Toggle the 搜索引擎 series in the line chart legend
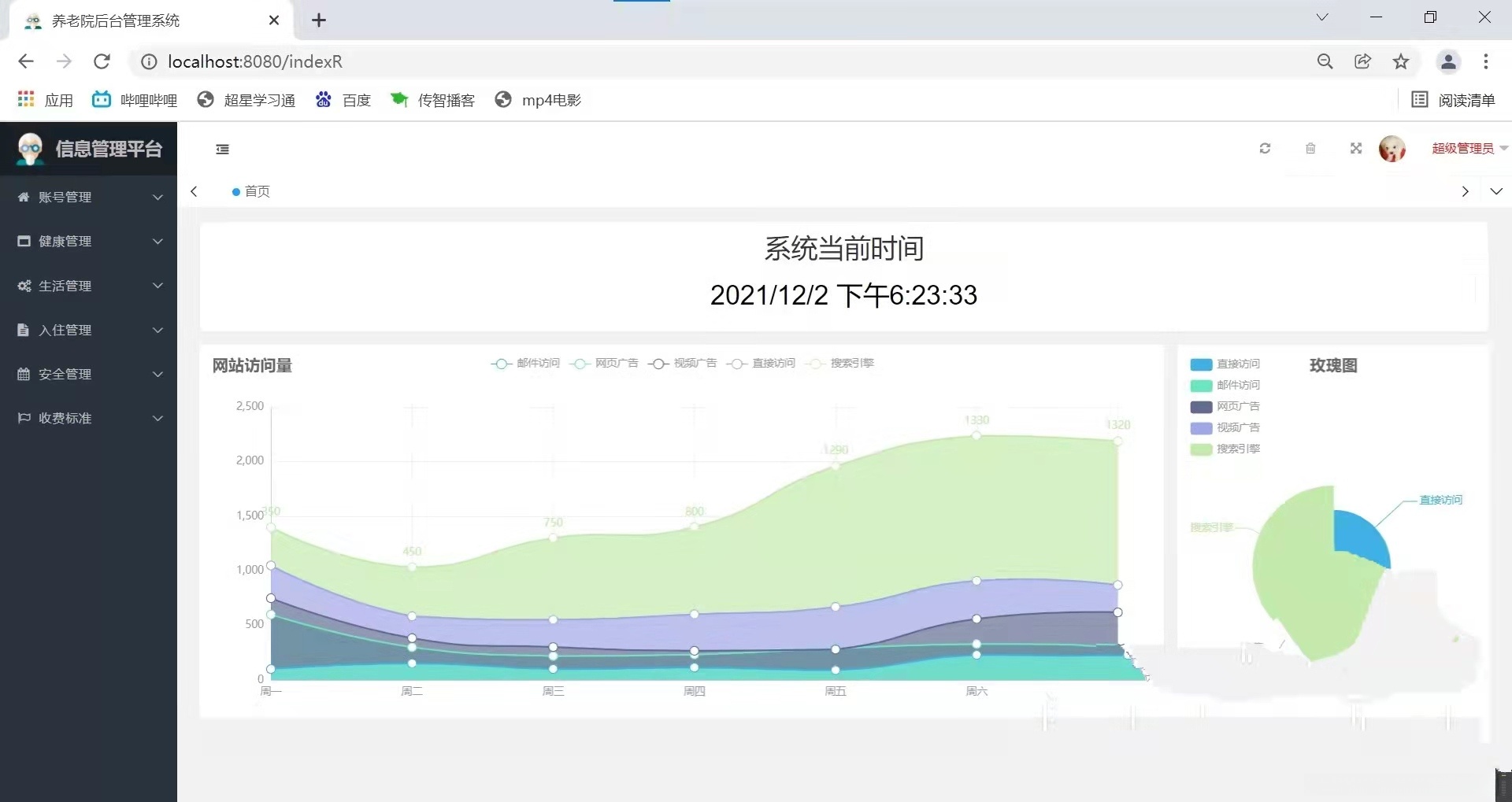The height and width of the screenshot is (802, 1512). (839, 364)
